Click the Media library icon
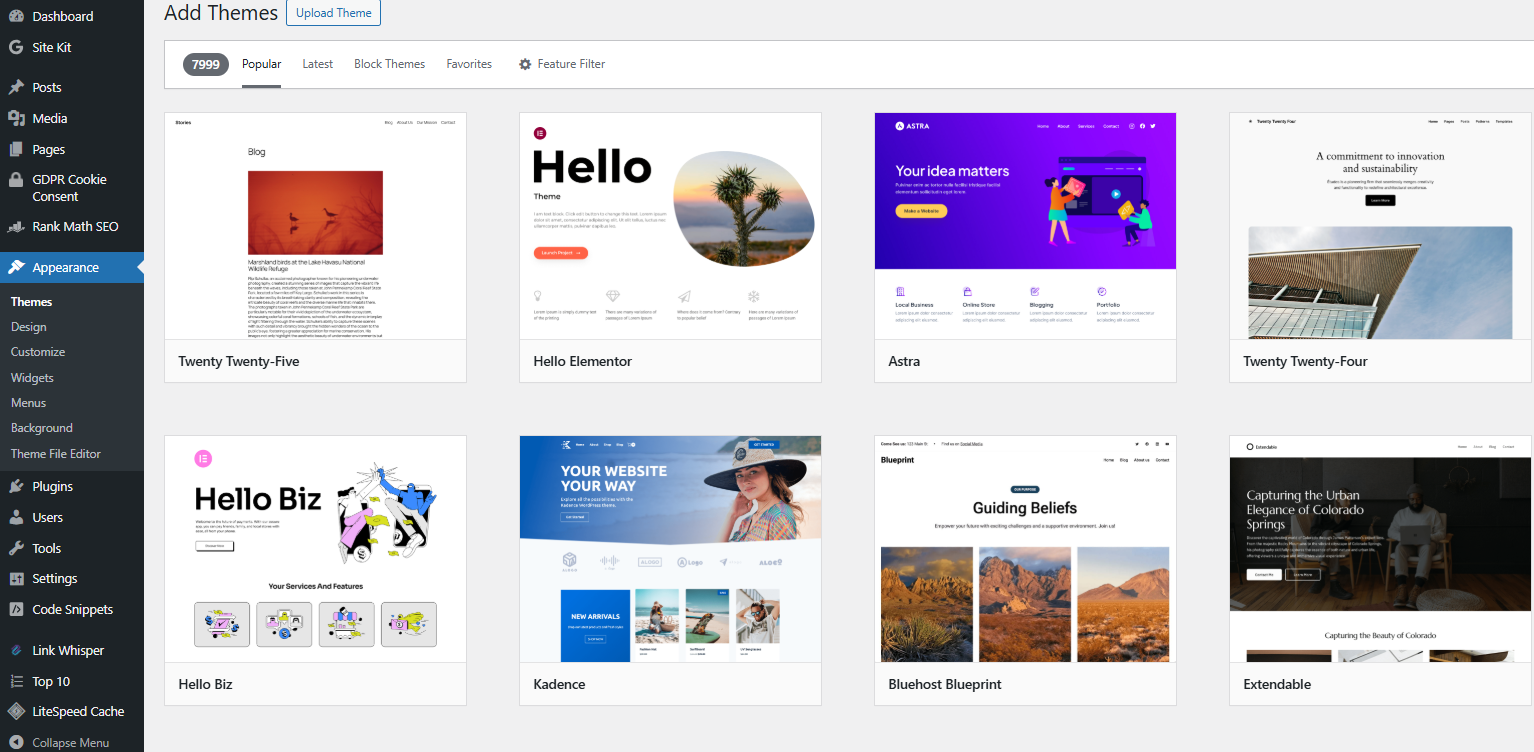 coord(16,118)
